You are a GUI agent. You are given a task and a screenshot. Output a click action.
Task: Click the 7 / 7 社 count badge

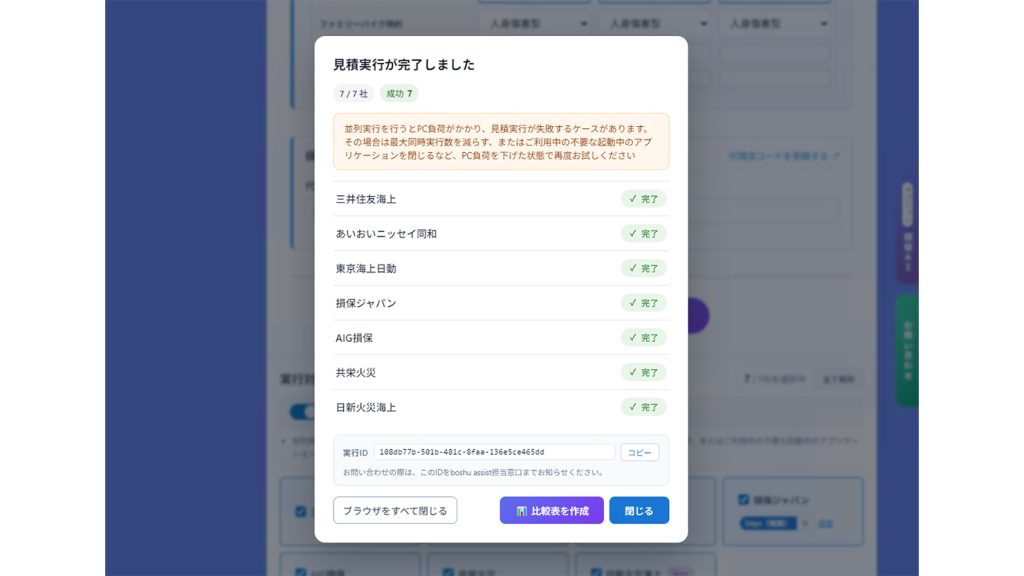tap(353, 93)
